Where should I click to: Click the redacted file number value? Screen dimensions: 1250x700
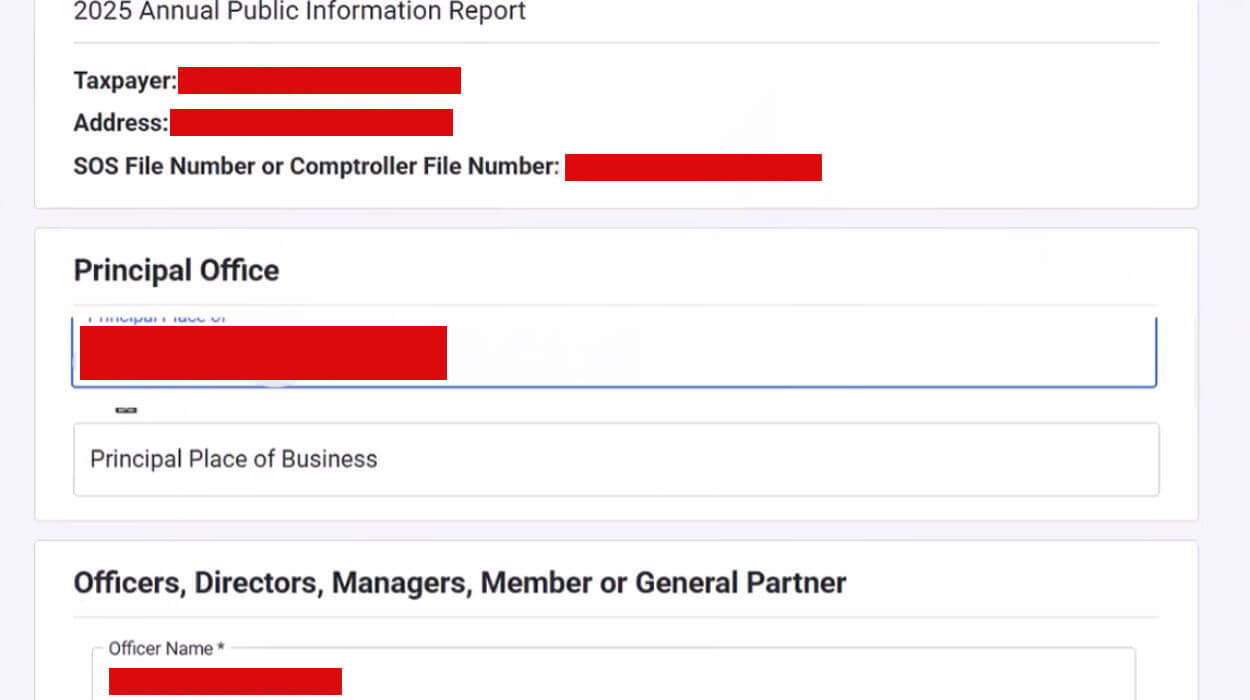tap(693, 167)
